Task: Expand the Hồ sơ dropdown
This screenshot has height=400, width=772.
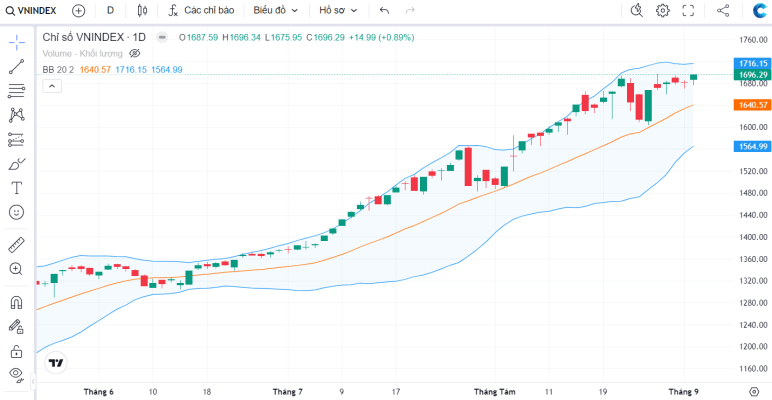Action: coord(338,10)
